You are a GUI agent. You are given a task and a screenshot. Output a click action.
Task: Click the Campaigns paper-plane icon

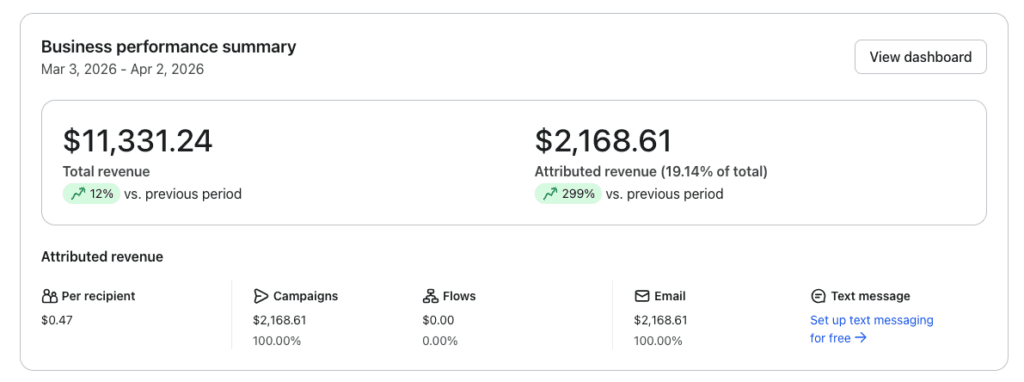pyautogui.click(x=261, y=296)
